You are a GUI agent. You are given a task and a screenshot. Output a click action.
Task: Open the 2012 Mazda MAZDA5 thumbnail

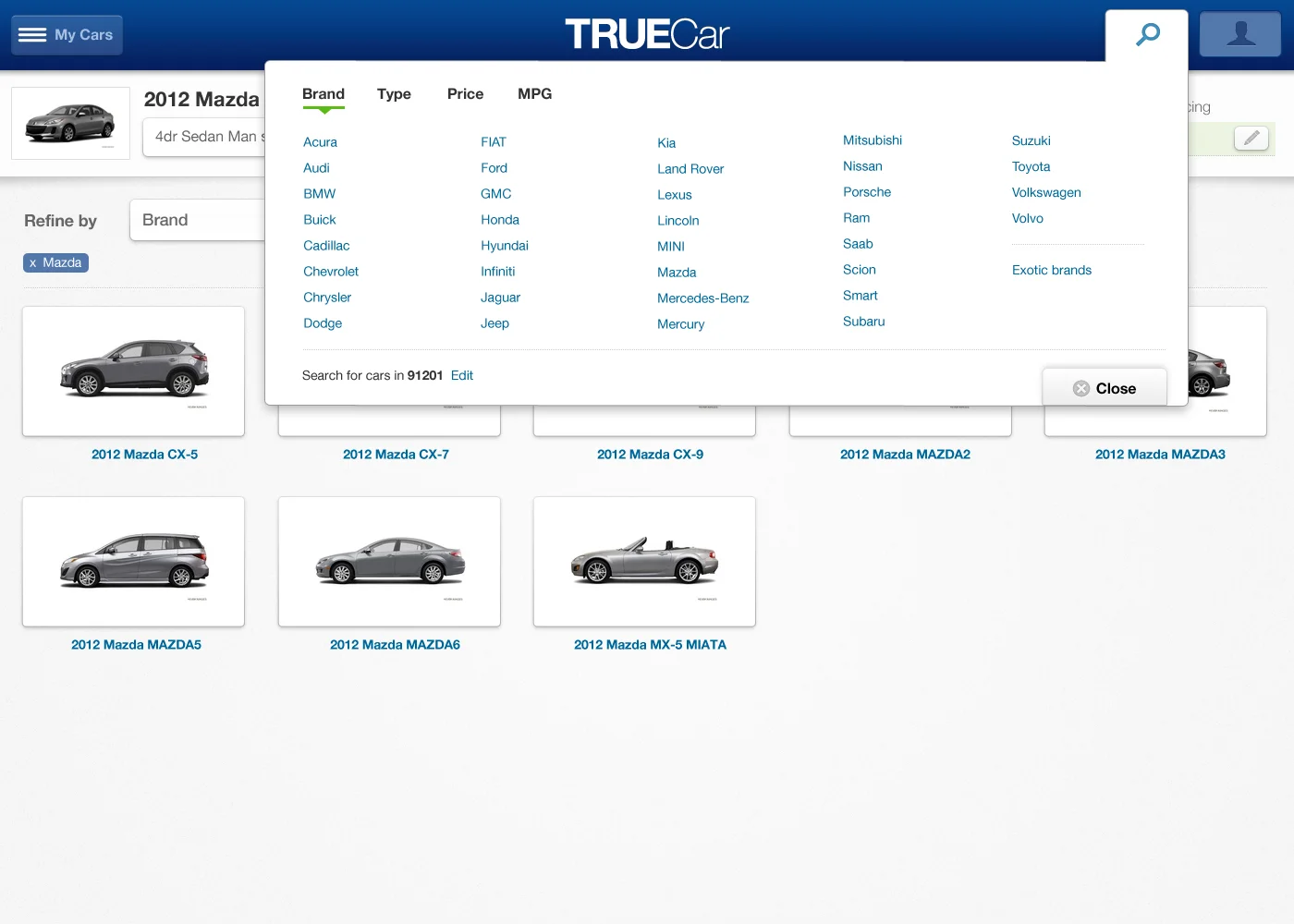point(134,562)
